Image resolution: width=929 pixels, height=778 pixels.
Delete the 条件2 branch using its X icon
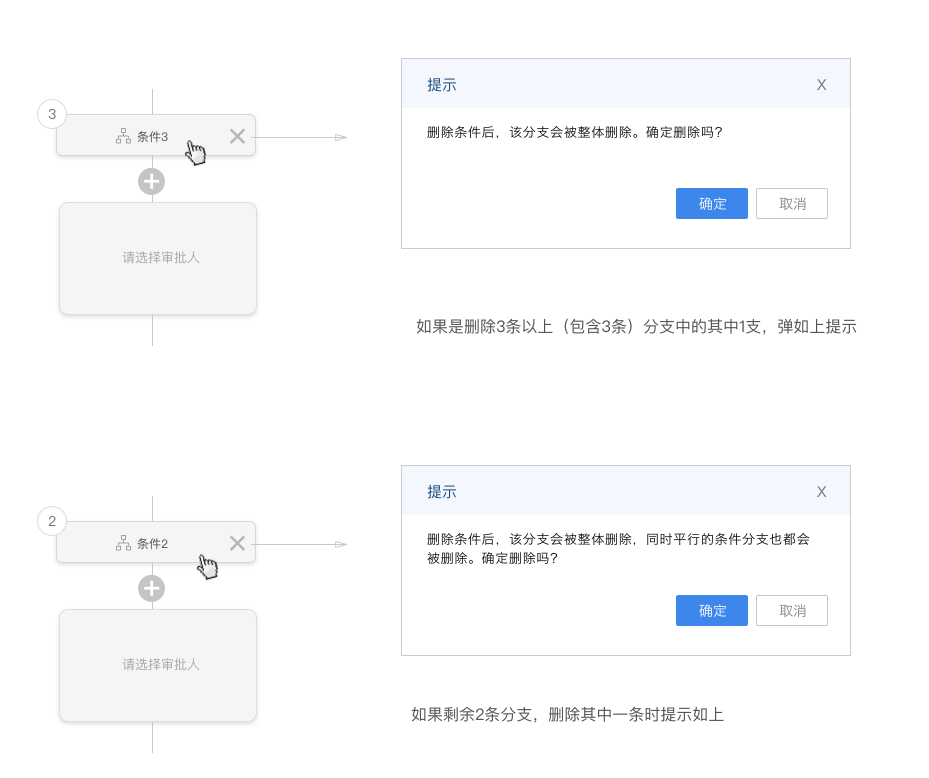(x=238, y=543)
